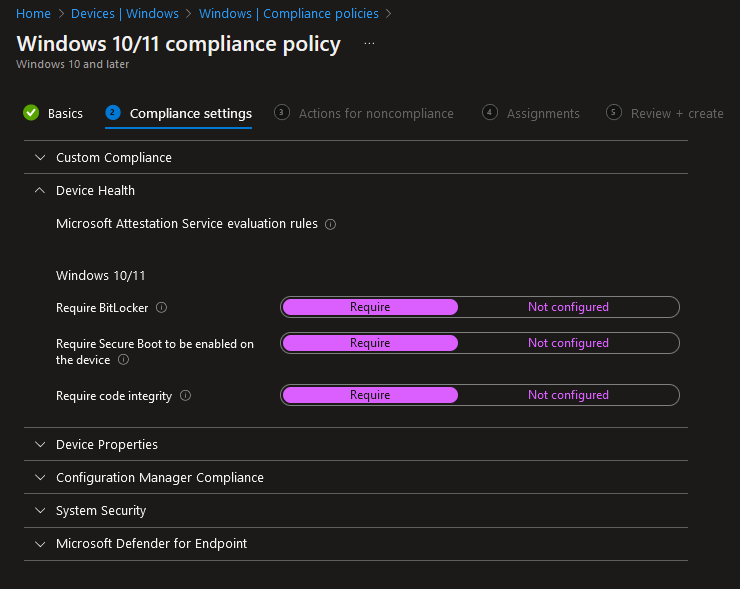Image resolution: width=740 pixels, height=589 pixels.
Task: Set code integrity to Require
Action: [x=370, y=395]
